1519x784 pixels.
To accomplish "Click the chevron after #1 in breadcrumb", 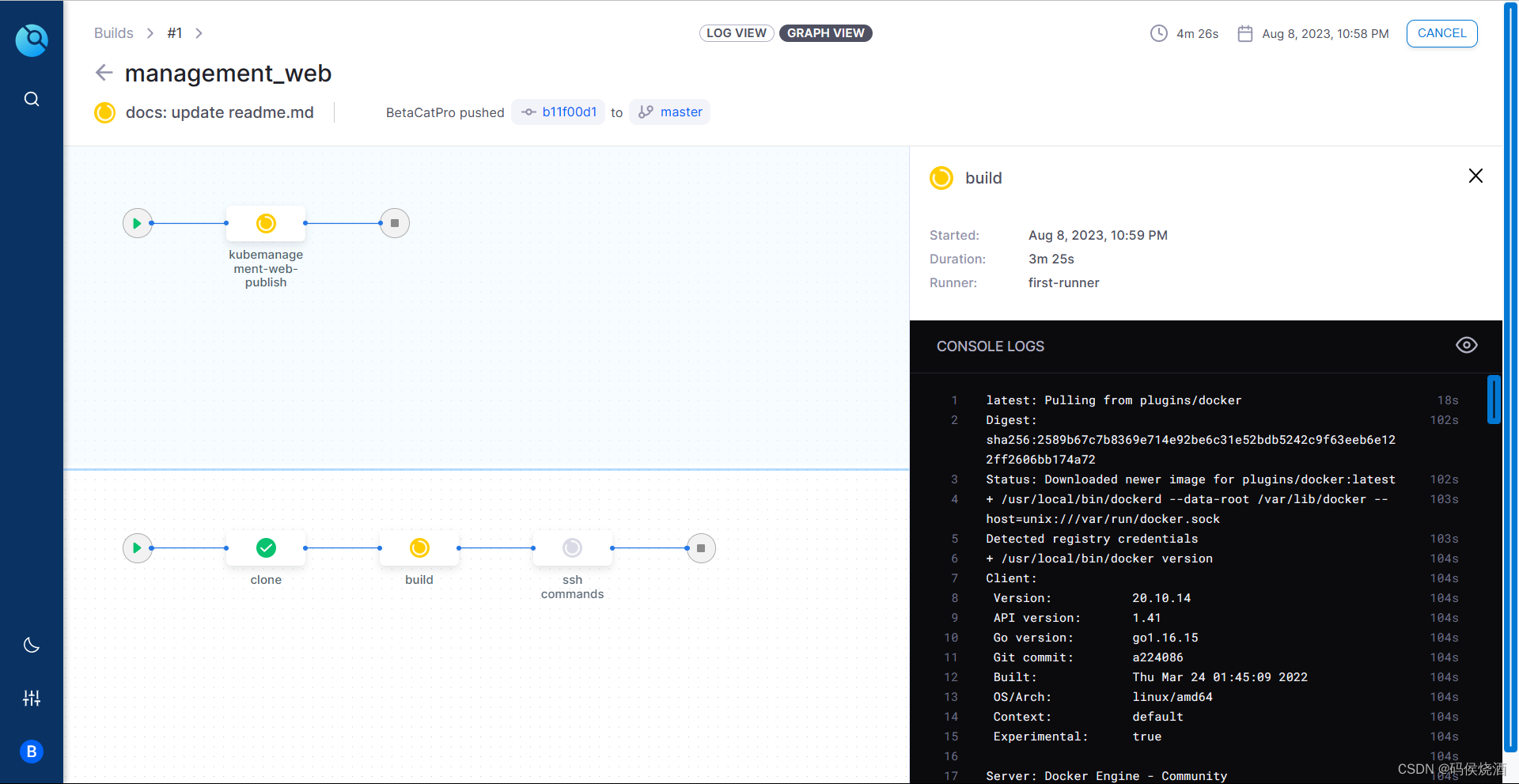I will click(199, 33).
